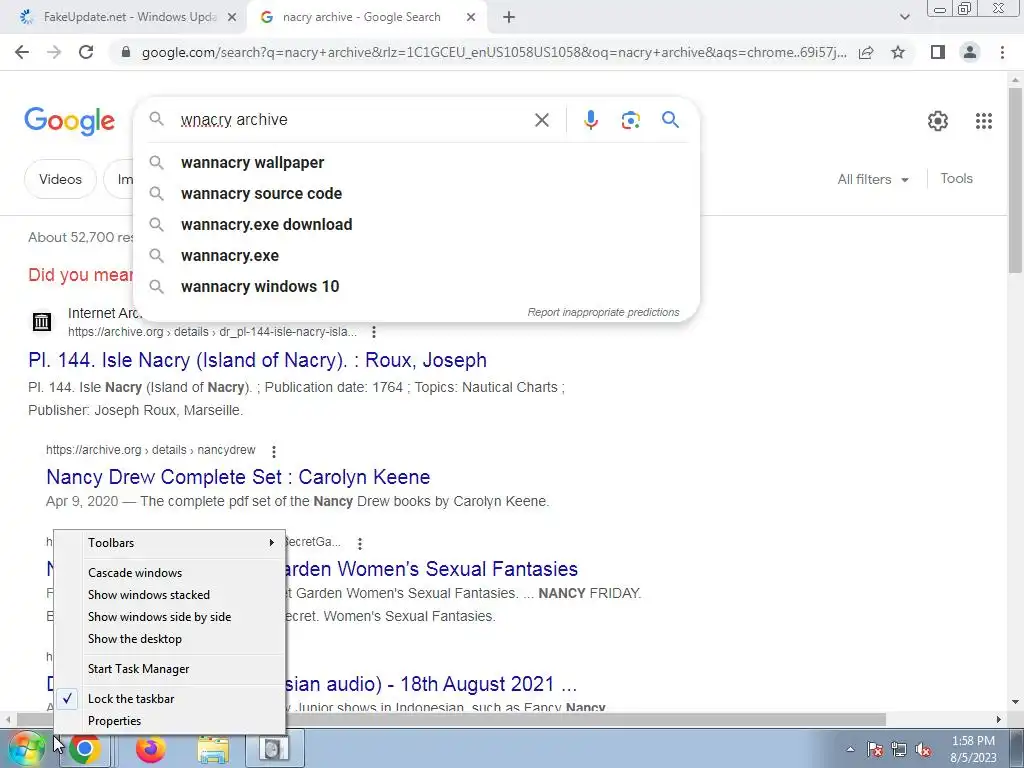1024x768 pixels.
Task: Open File Explorer from the taskbar
Action: click(x=214, y=750)
